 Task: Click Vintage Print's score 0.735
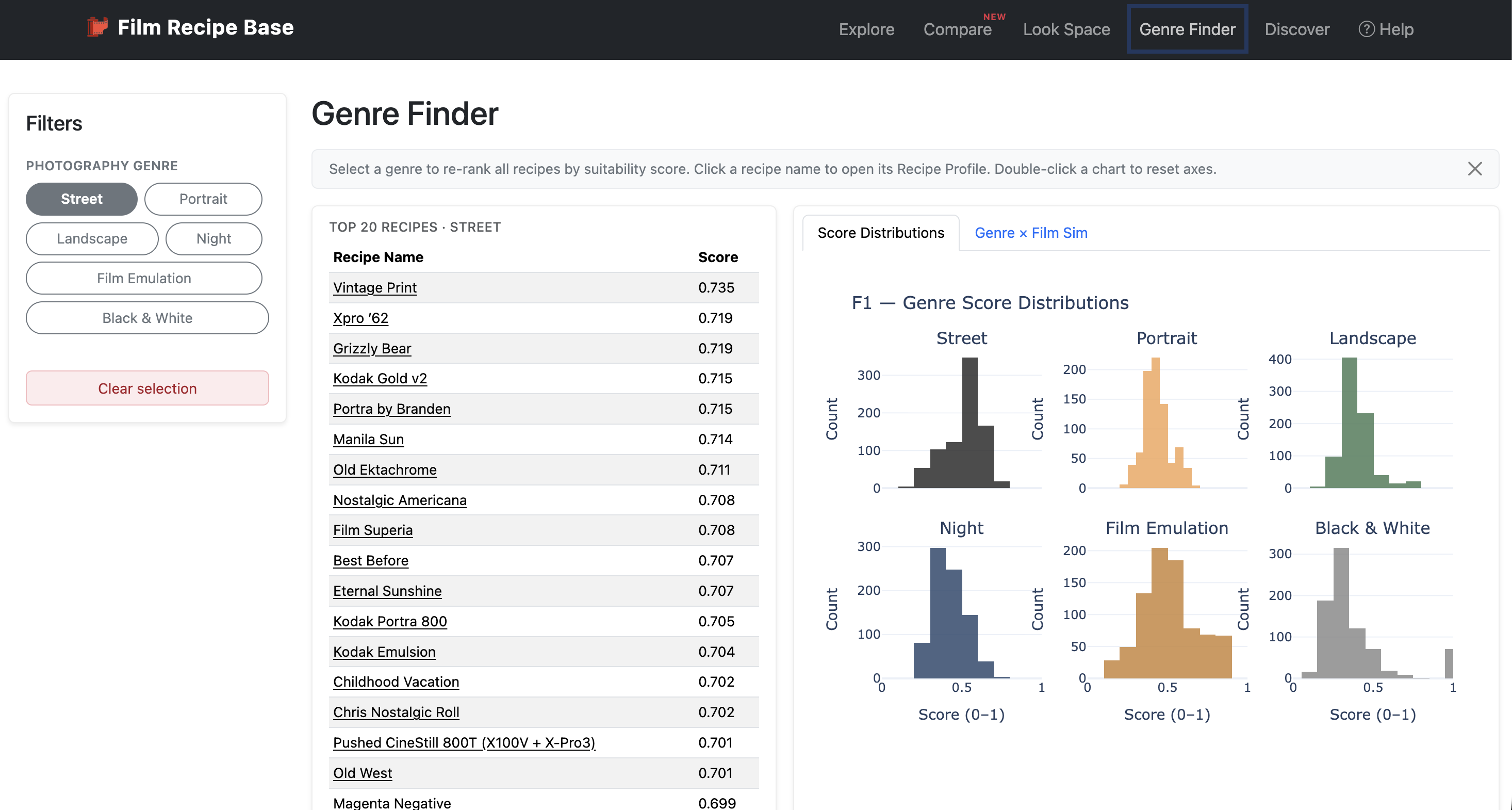(716, 288)
